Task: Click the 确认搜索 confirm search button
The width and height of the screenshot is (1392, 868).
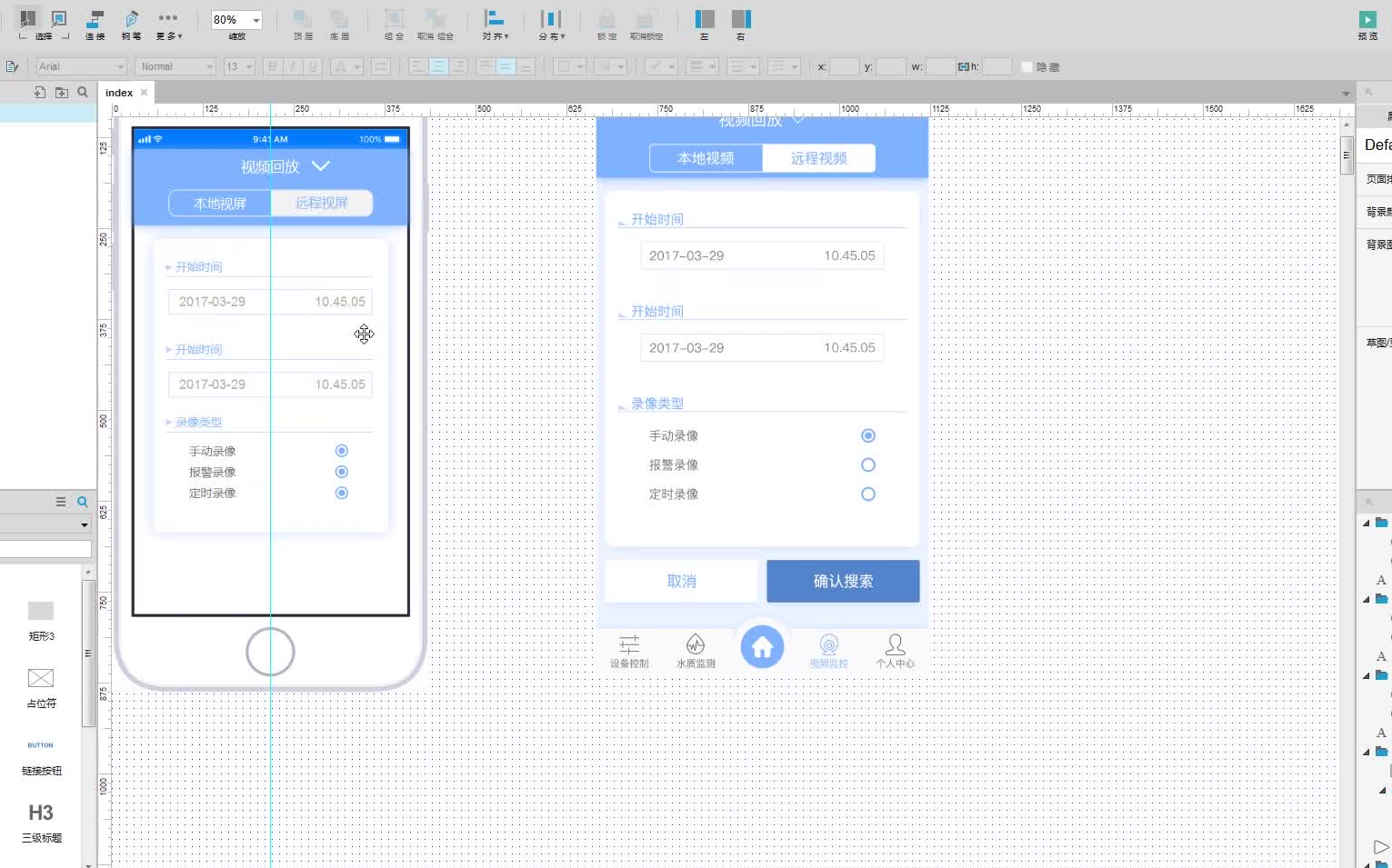Action: pos(843,581)
